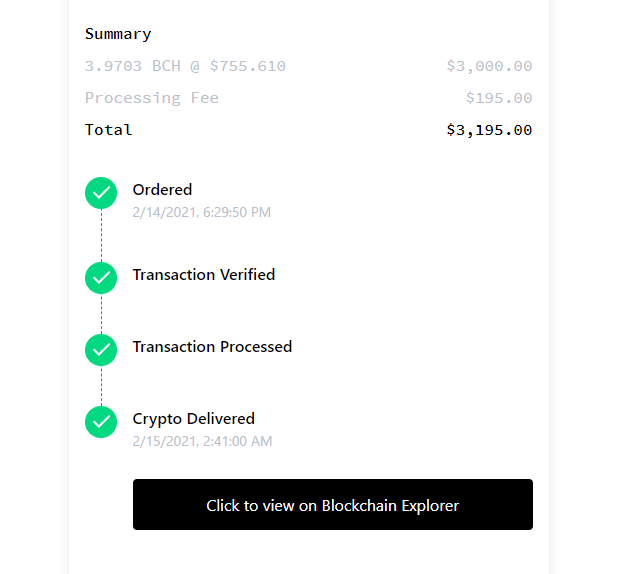The width and height of the screenshot is (639, 574).
Task: Click the dotted connector between Processed and Delivered
Action: [x=101, y=386]
